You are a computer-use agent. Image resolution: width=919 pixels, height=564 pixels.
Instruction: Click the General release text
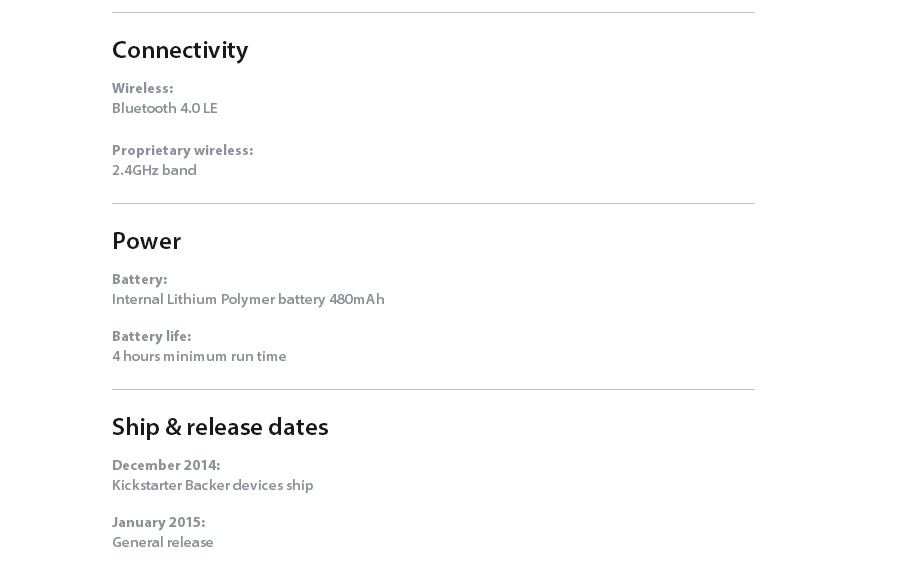coord(162,542)
